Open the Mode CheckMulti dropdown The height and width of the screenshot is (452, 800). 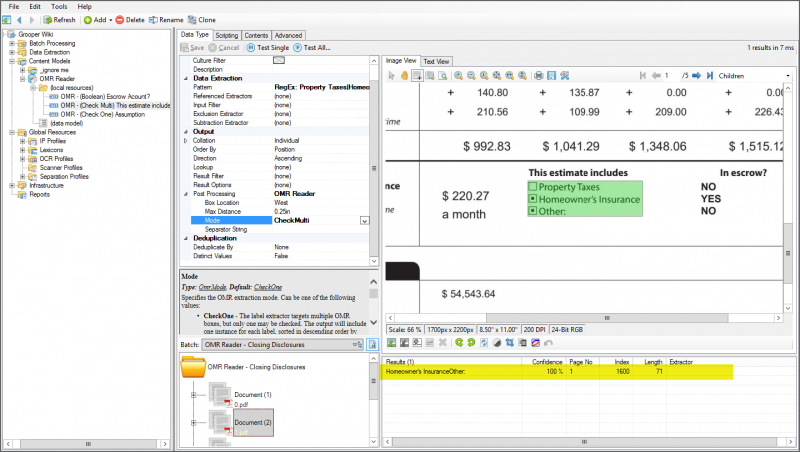(x=364, y=220)
